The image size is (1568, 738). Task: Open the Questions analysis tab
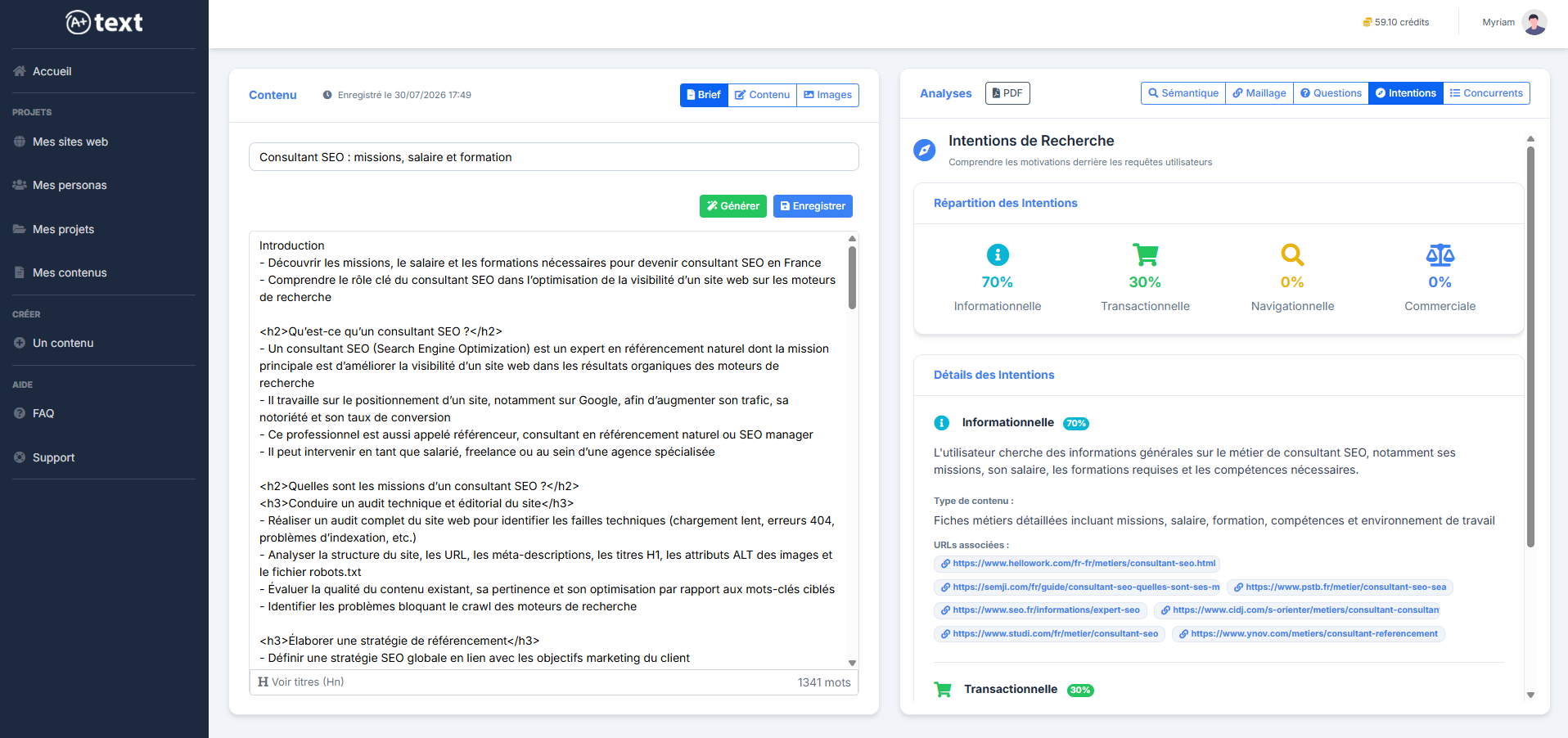coord(1331,93)
